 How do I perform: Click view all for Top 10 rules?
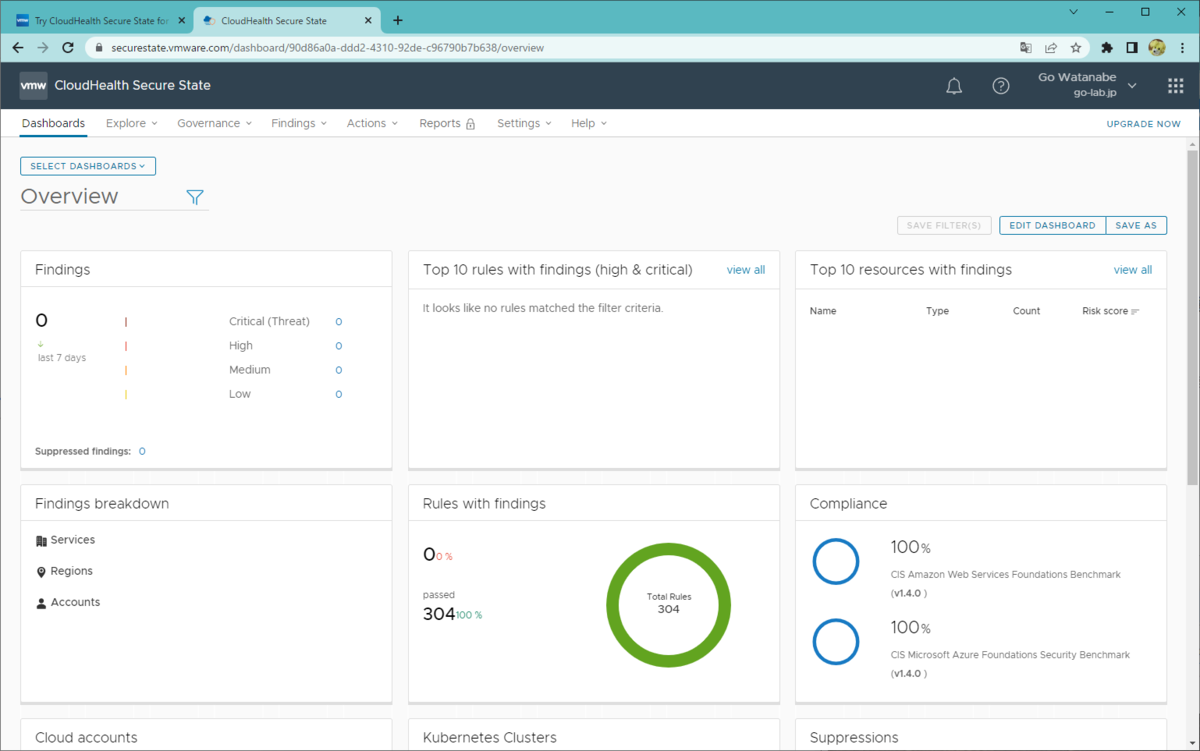point(746,270)
